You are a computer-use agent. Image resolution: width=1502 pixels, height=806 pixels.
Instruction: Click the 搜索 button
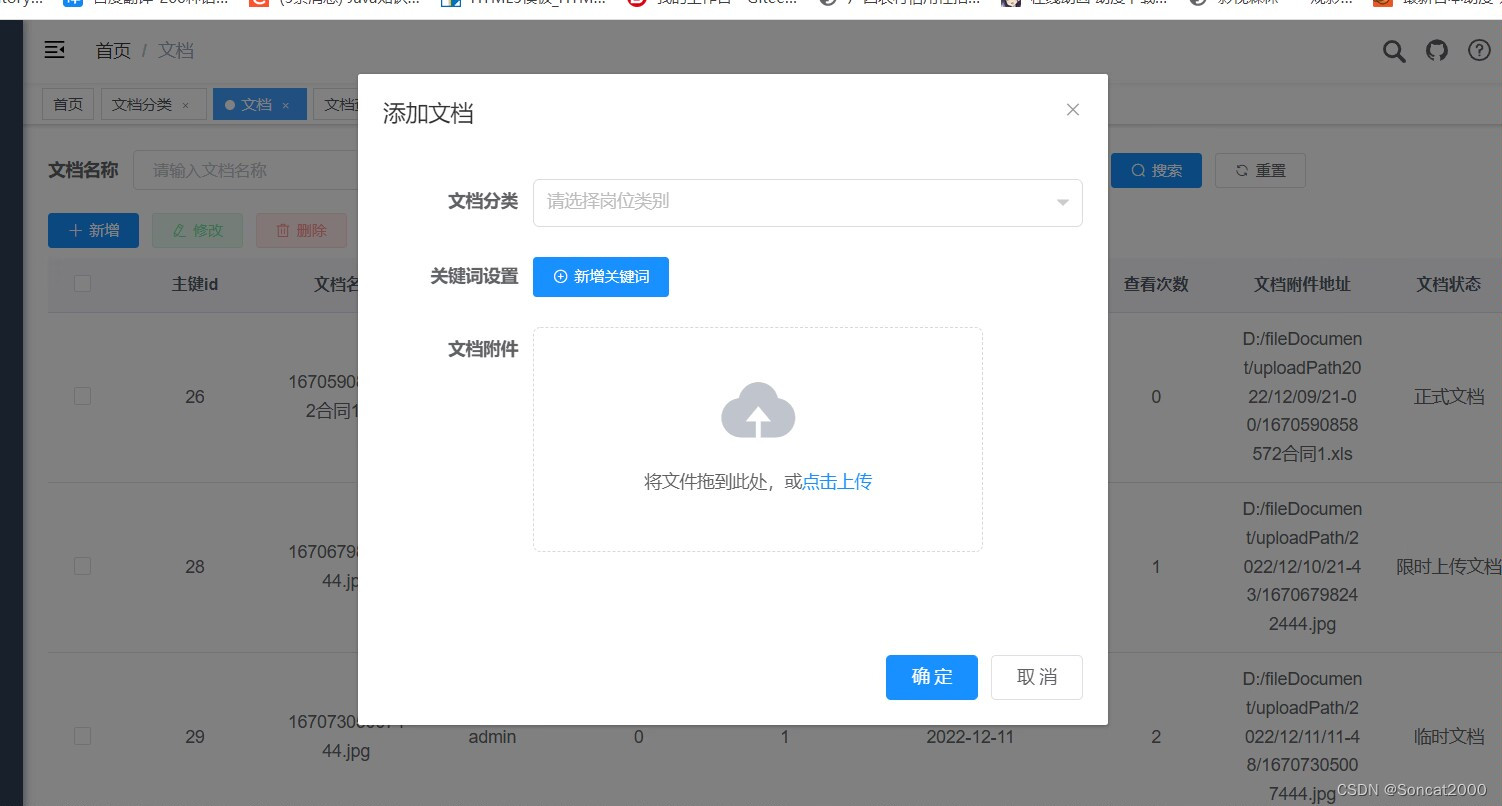pos(1156,170)
